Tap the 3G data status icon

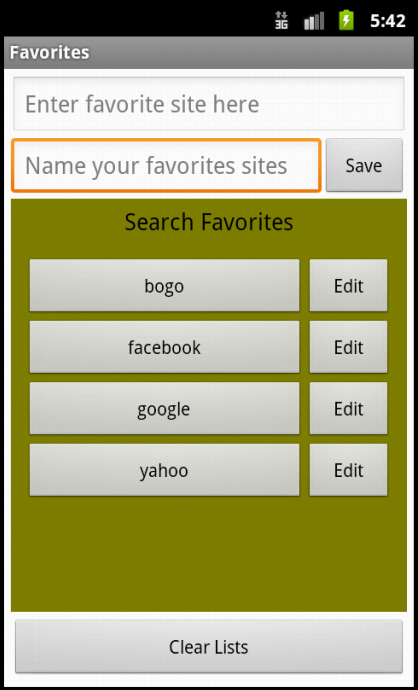pos(282,21)
